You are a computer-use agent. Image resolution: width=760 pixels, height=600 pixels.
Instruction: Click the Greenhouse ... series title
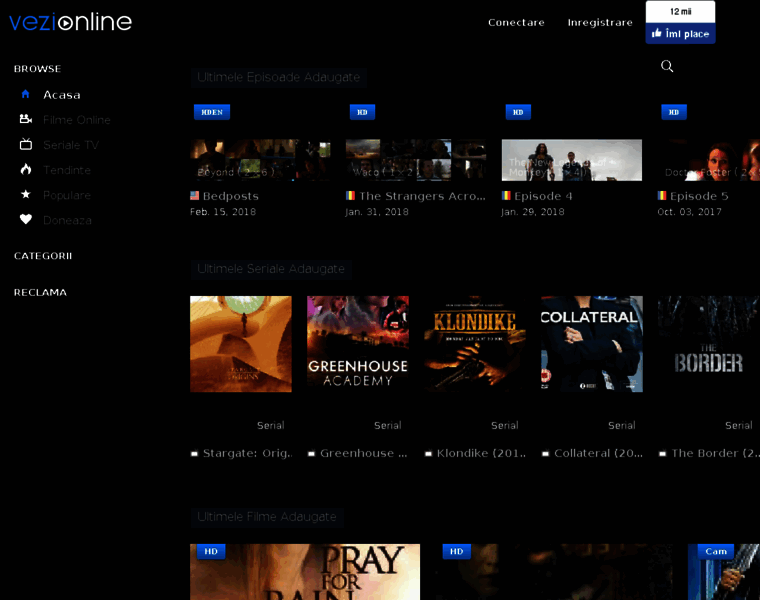coord(364,453)
